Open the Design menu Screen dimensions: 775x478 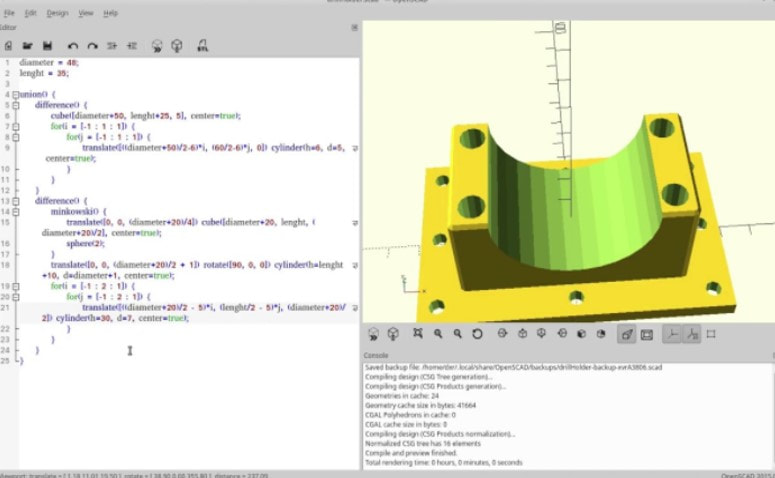click(58, 13)
